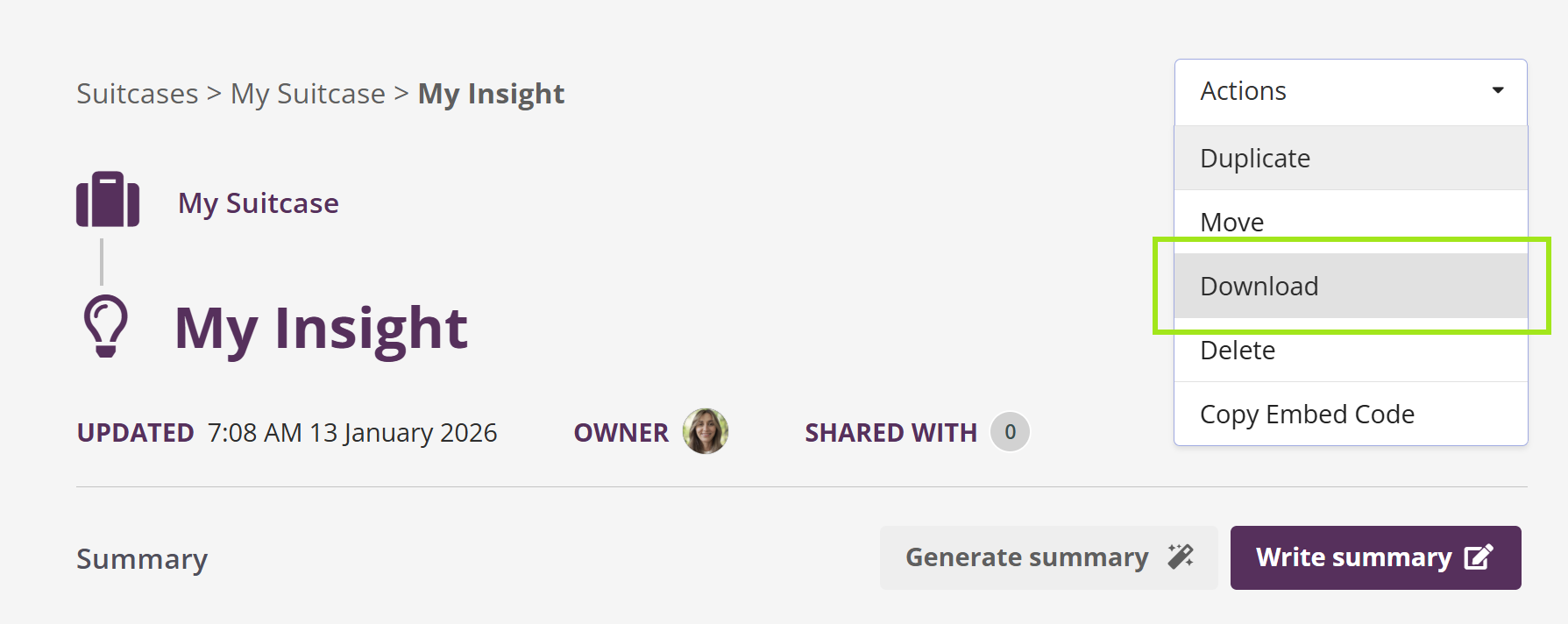1568x624 pixels.
Task: Open the Suitcases breadcrumb link
Action: coord(138,94)
